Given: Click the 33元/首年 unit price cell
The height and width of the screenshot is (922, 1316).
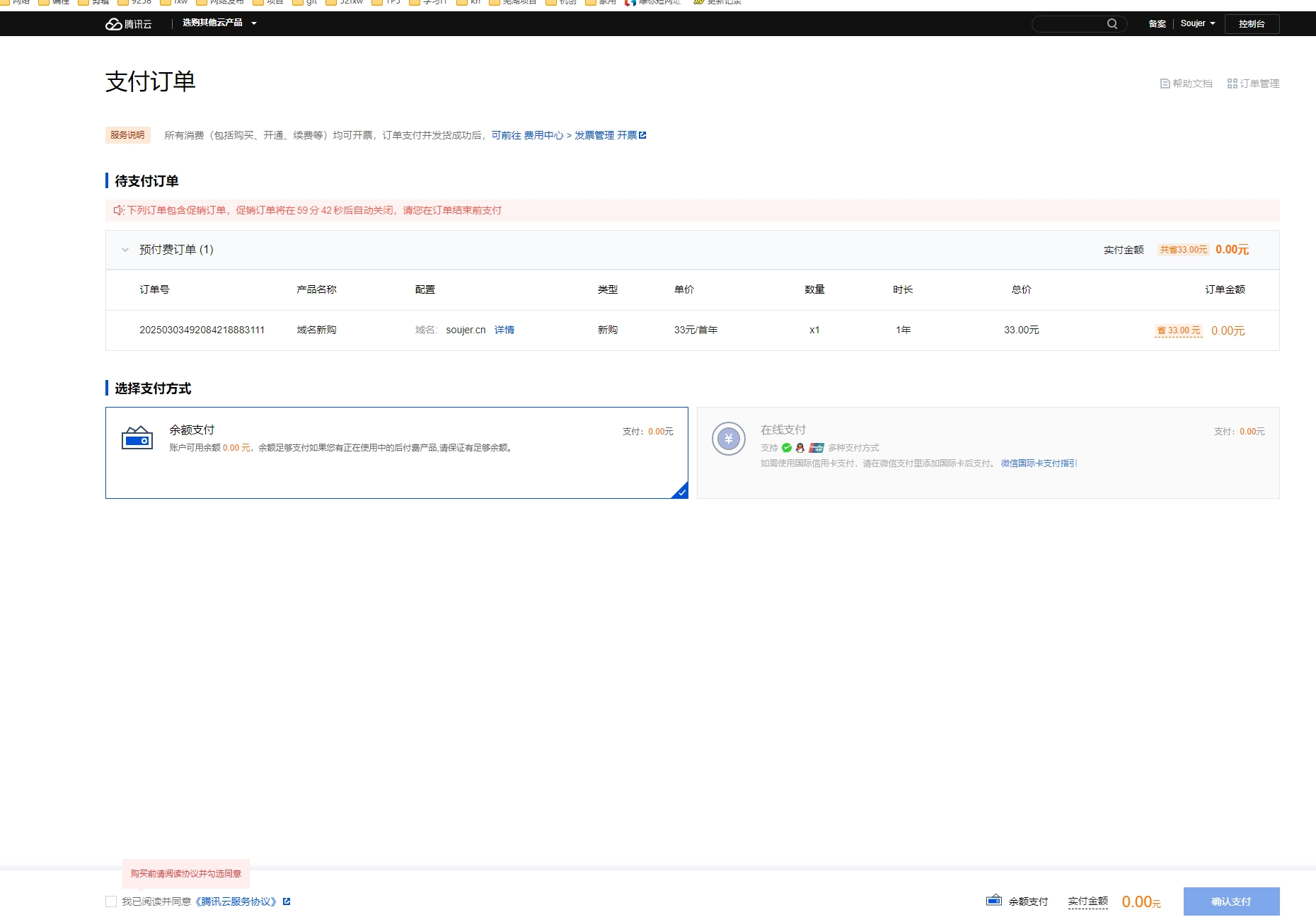Looking at the screenshot, I should point(695,330).
